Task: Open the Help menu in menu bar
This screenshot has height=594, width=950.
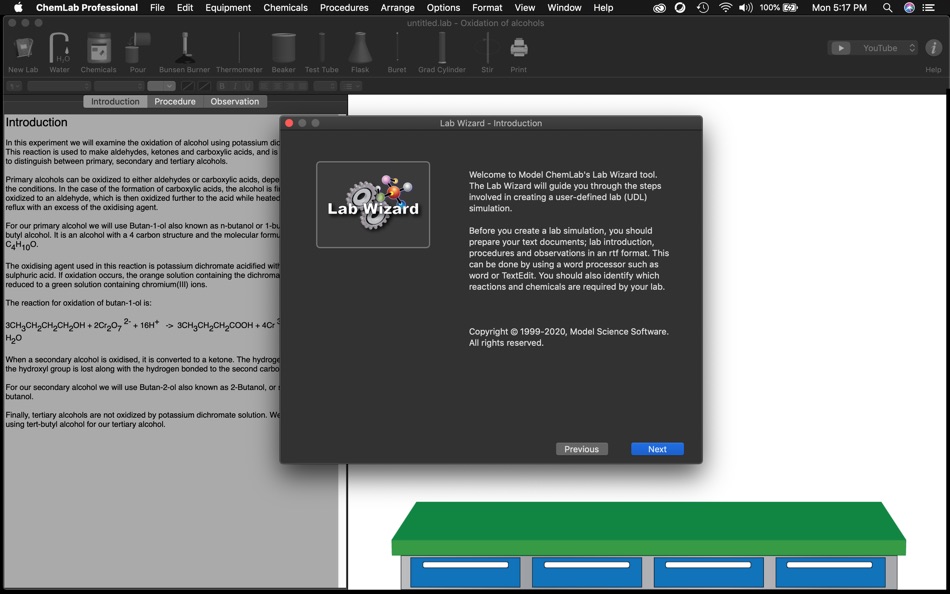Action: coord(603,8)
